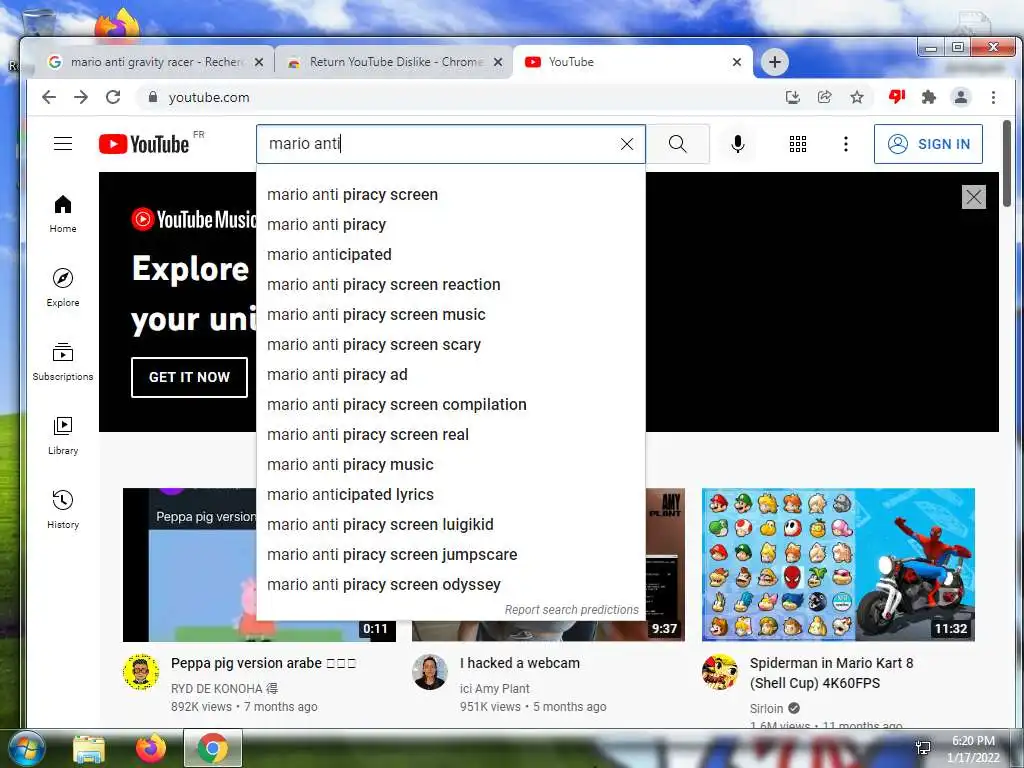Click the youtube.com address bar
This screenshot has width=1024, height=768.
point(457,97)
